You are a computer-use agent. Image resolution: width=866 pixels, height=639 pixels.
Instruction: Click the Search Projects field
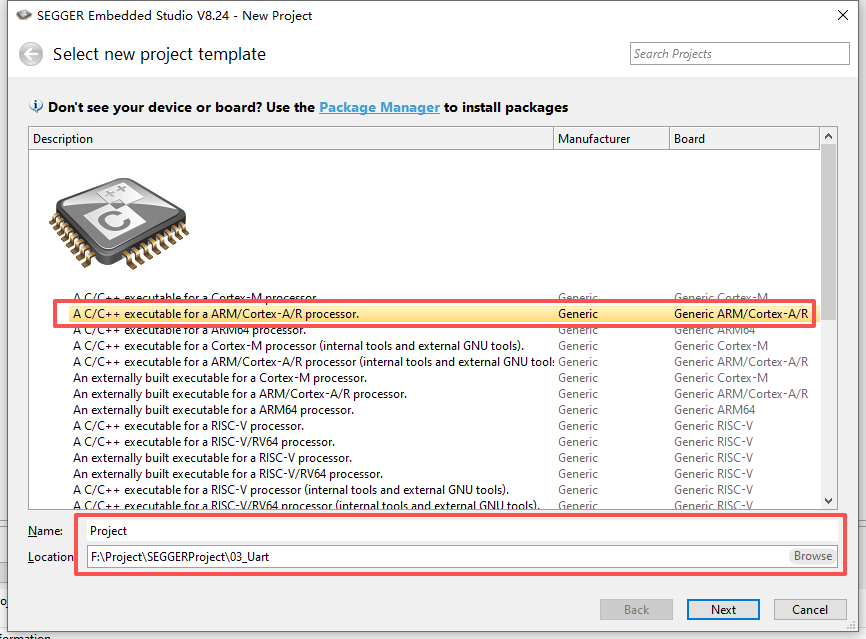click(x=739, y=54)
